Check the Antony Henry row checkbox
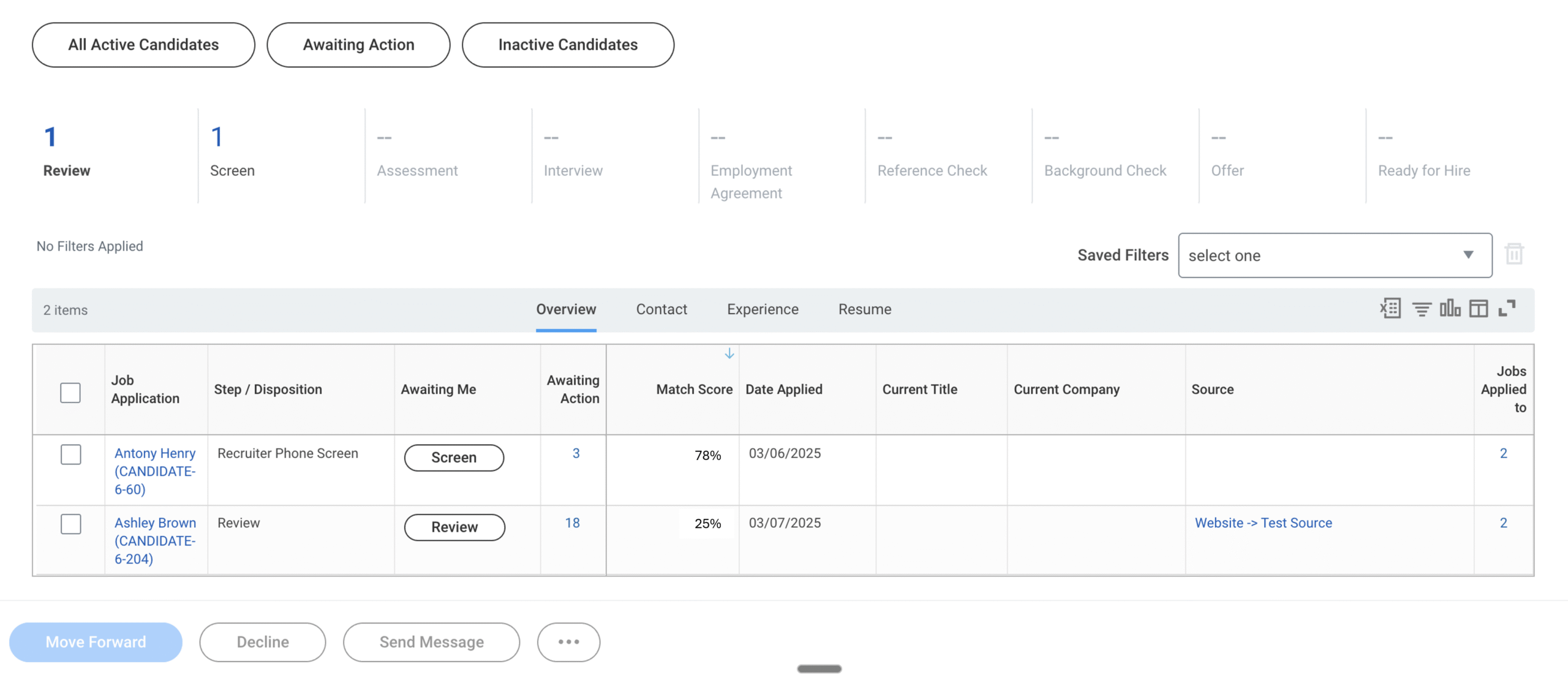Screen dimensions: 1568x678 [70, 454]
